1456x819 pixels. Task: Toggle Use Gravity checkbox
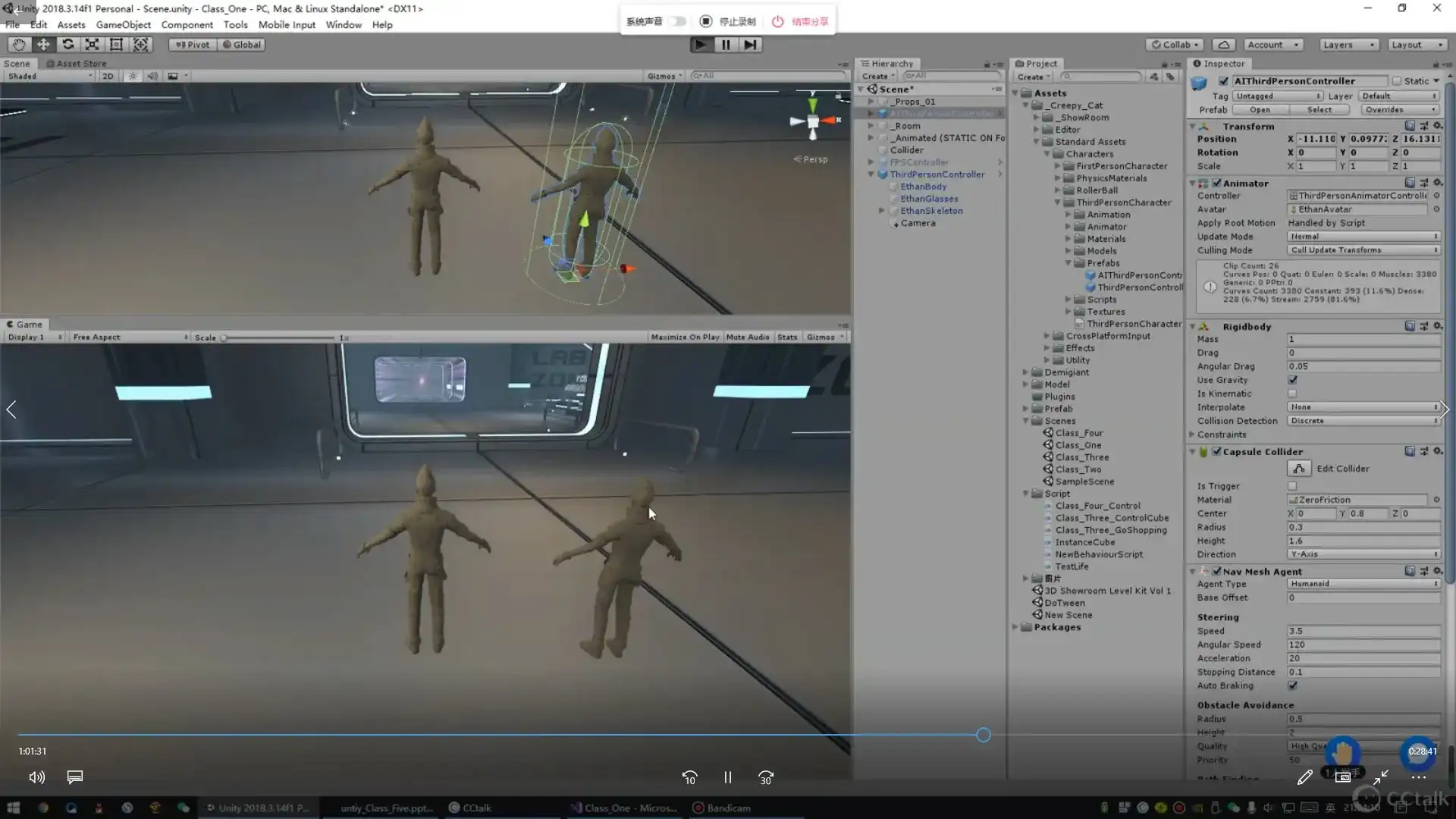tap(1292, 380)
